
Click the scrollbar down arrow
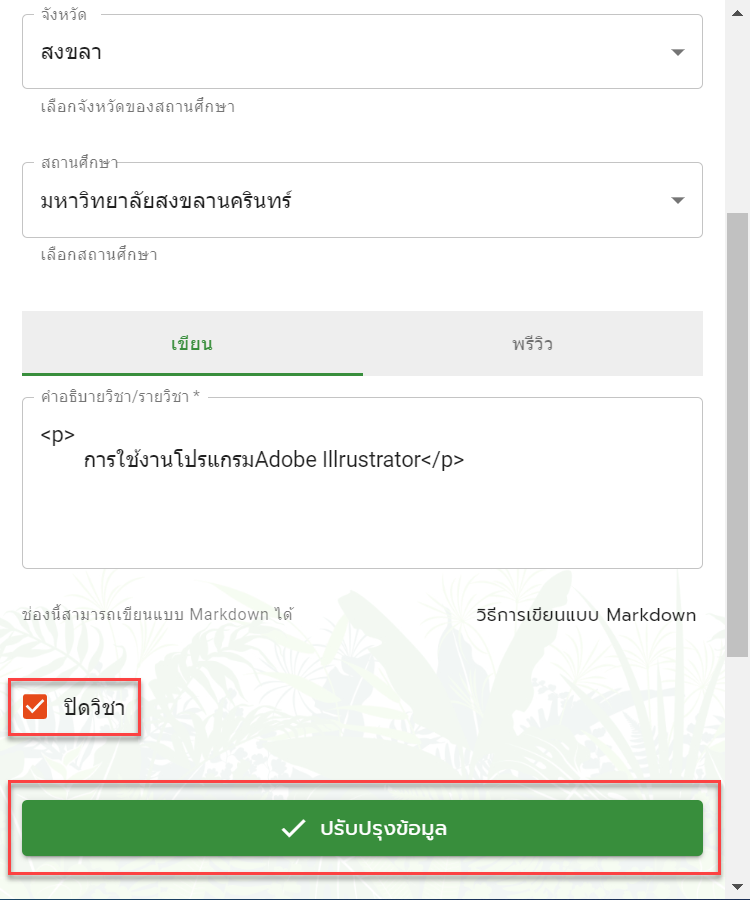(737, 887)
